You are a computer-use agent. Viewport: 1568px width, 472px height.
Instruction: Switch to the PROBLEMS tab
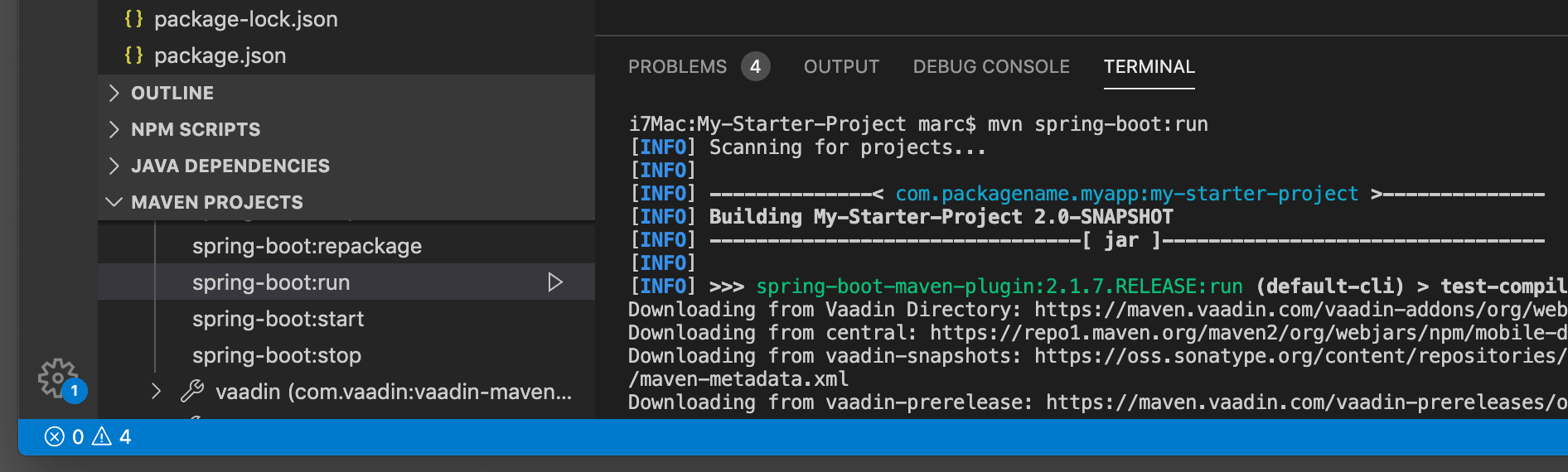[677, 66]
